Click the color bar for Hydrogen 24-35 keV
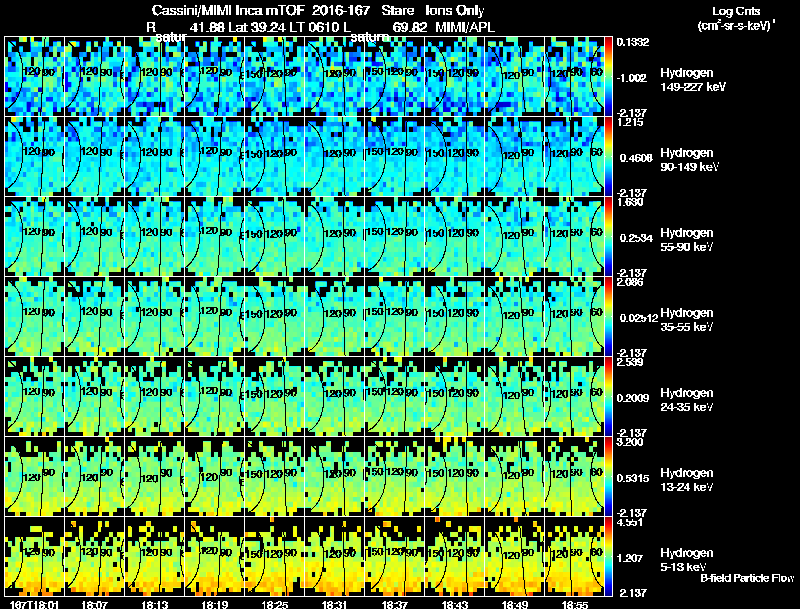 608,396
